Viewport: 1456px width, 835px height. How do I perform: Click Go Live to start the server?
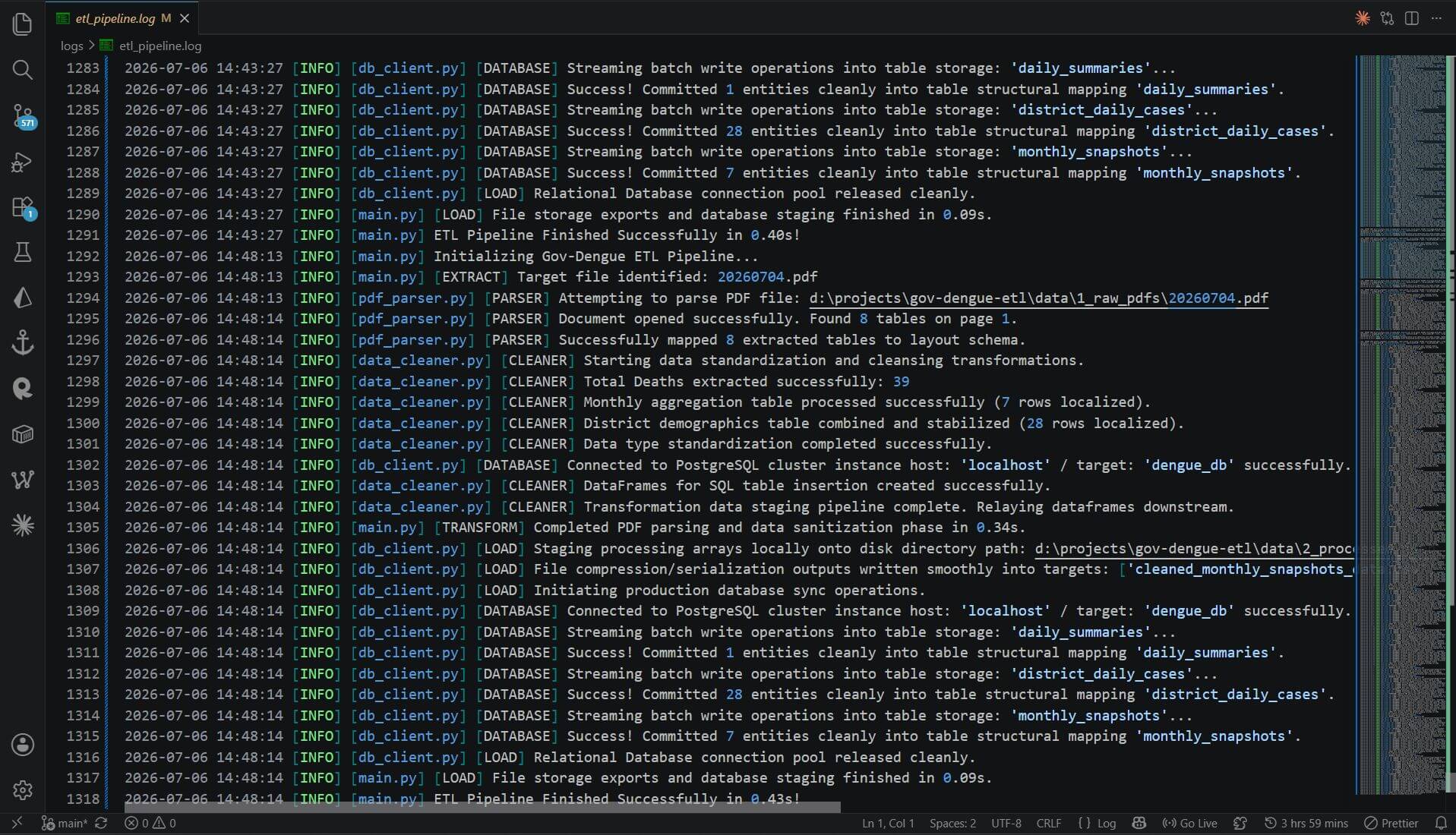tap(1189, 823)
